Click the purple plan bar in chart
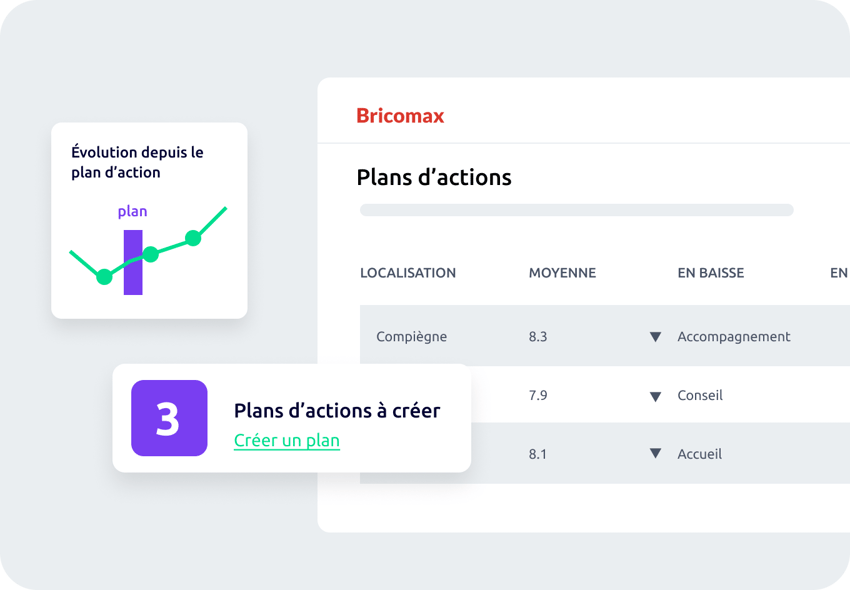 click(x=133, y=262)
